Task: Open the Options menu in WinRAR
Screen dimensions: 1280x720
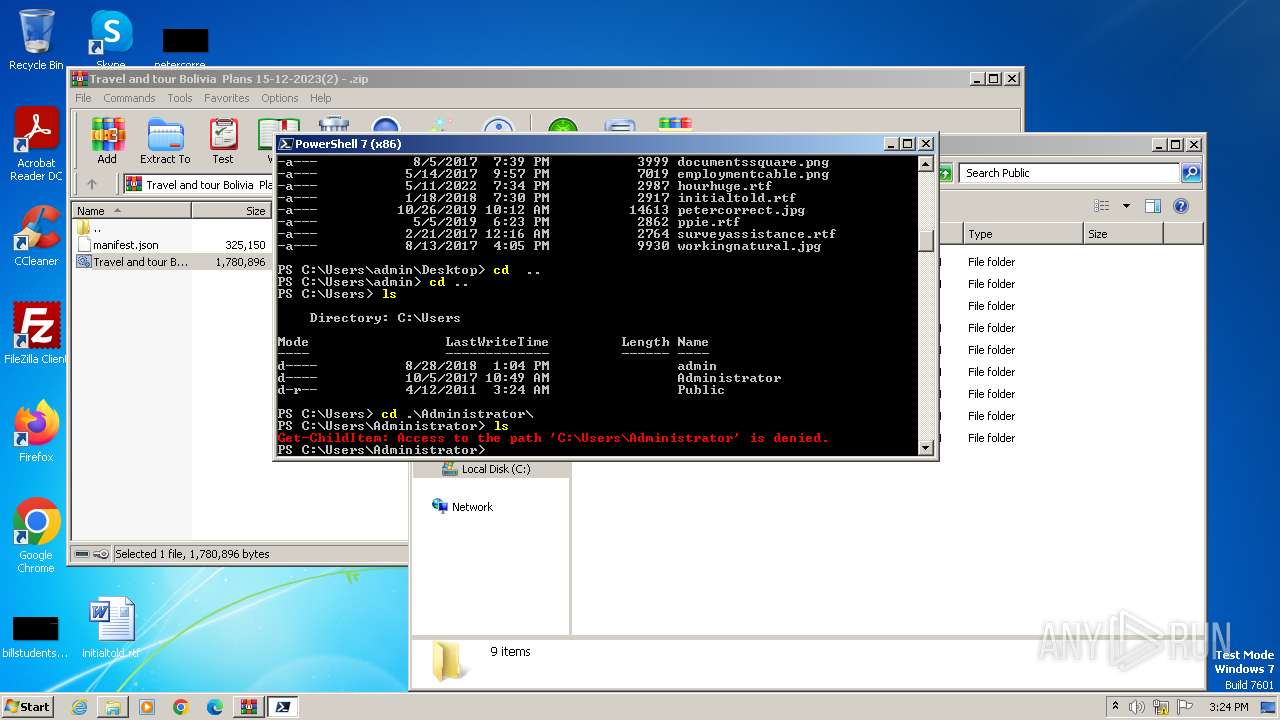Action: [x=280, y=98]
